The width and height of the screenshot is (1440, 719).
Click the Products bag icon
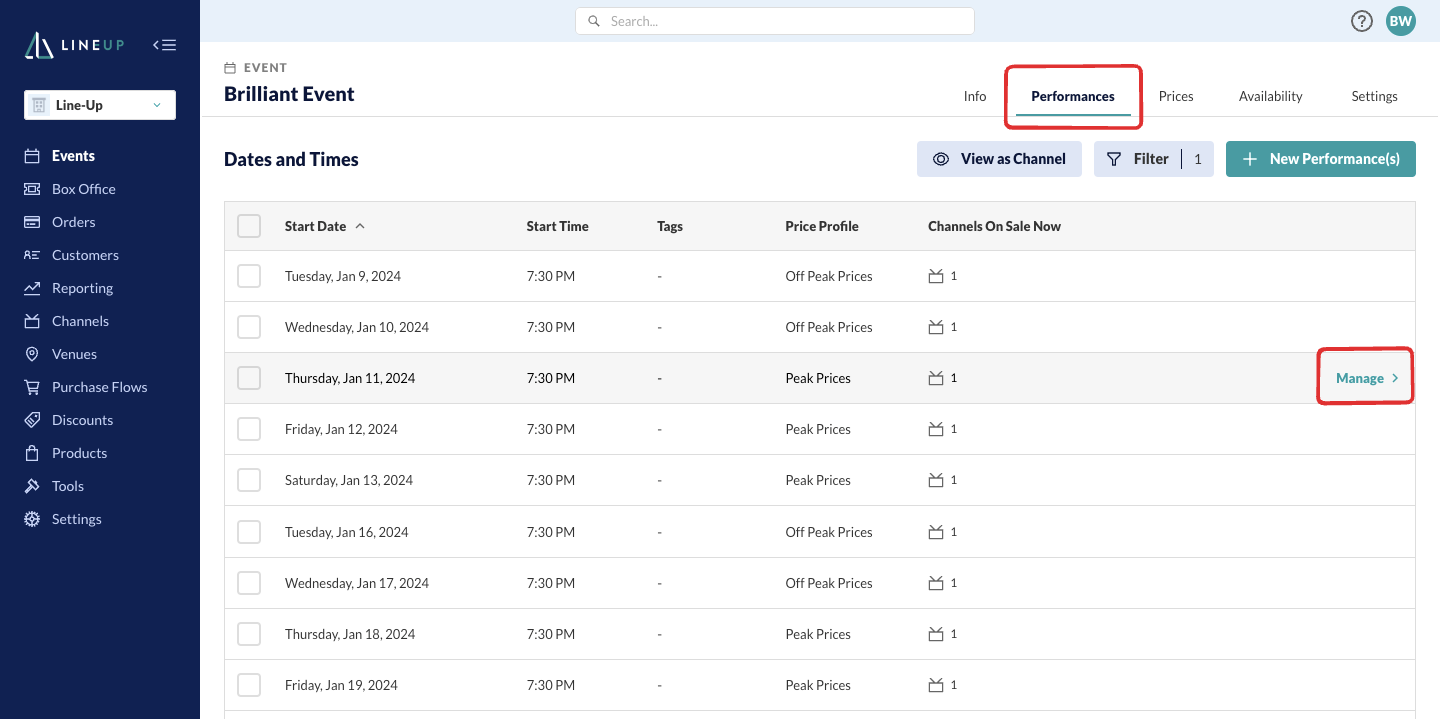pyautogui.click(x=32, y=453)
